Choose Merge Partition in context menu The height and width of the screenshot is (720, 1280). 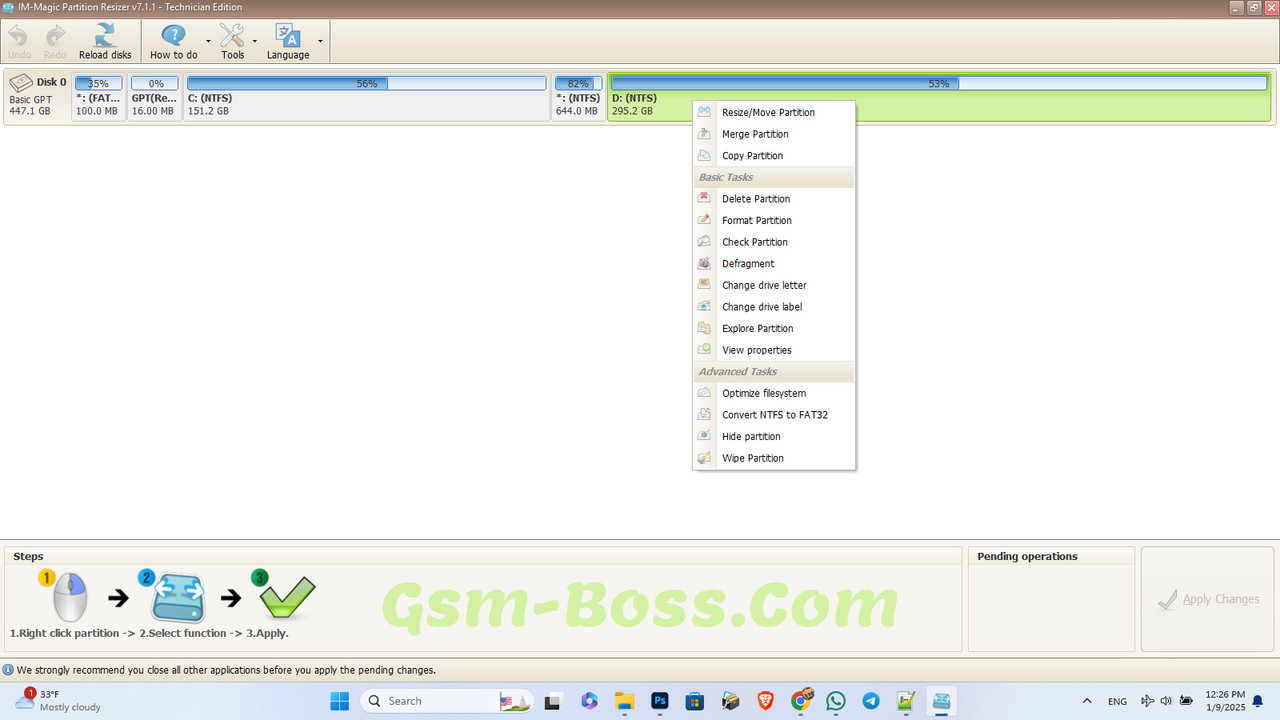(x=774, y=134)
